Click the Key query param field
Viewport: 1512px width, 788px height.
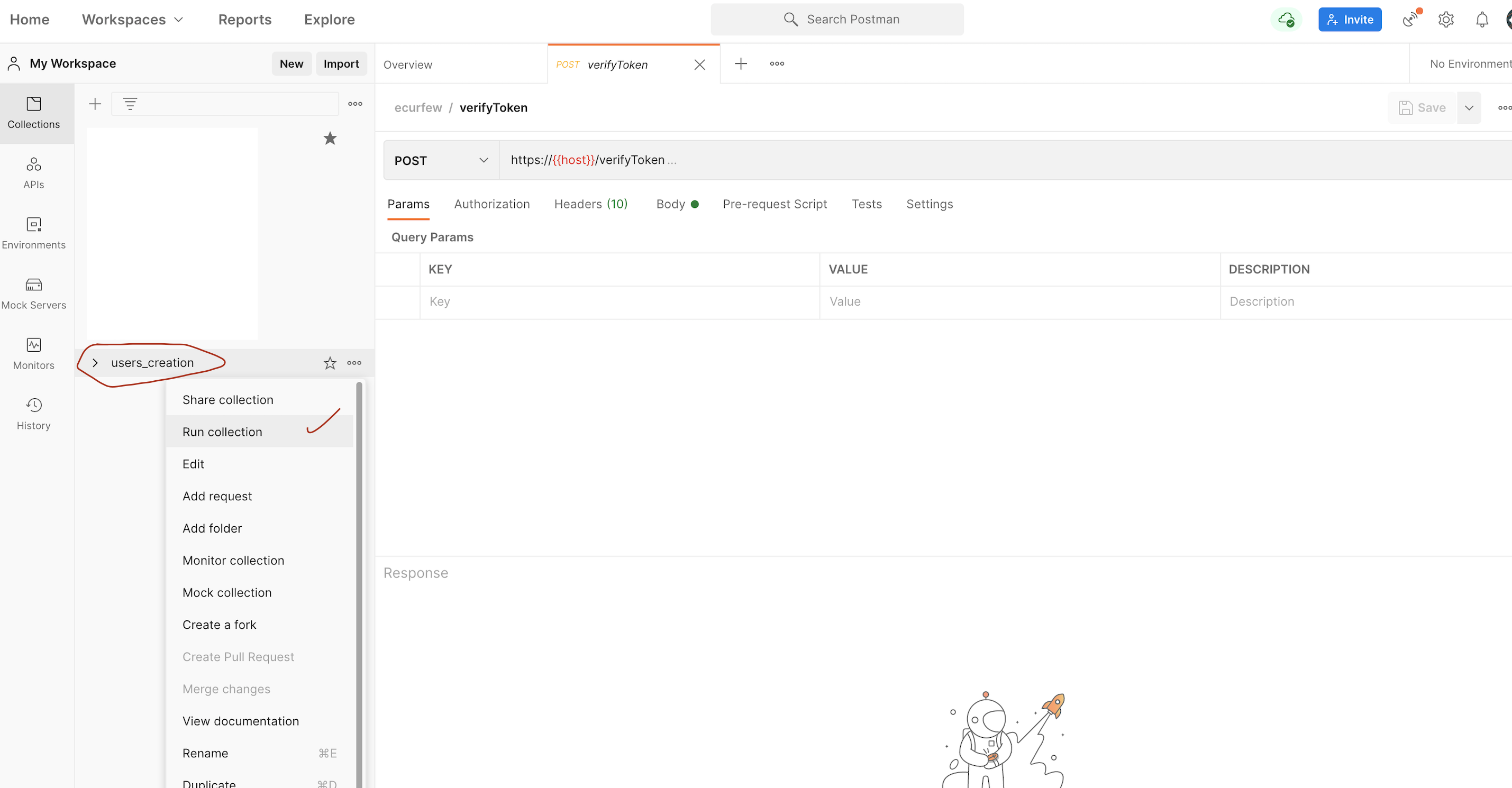pyautogui.click(x=620, y=301)
